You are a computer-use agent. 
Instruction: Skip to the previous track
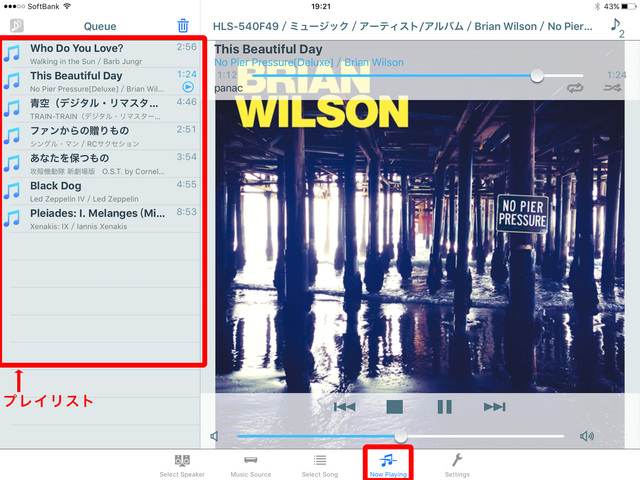[x=344, y=406]
